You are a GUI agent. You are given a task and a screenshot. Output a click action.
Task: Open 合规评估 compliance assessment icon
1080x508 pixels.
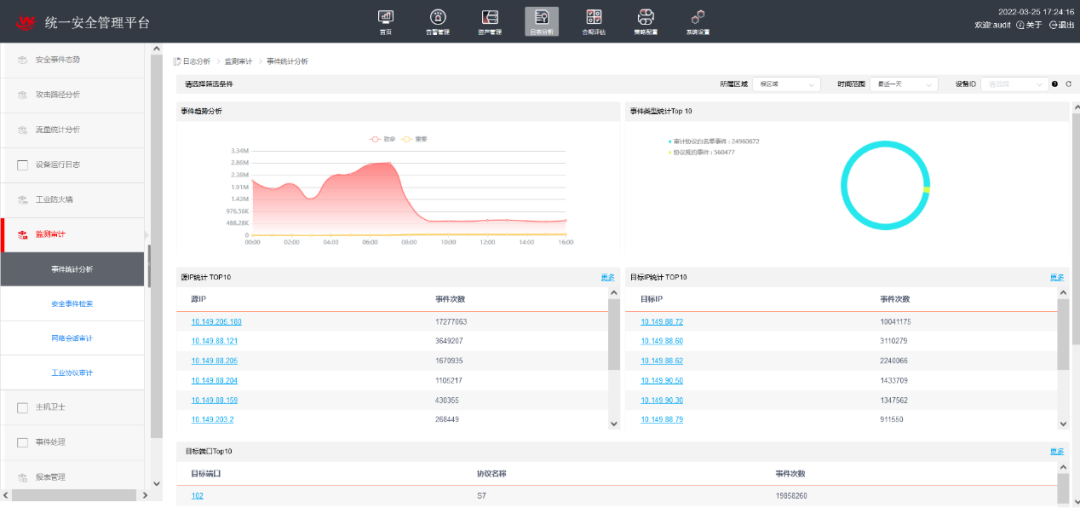594,17
